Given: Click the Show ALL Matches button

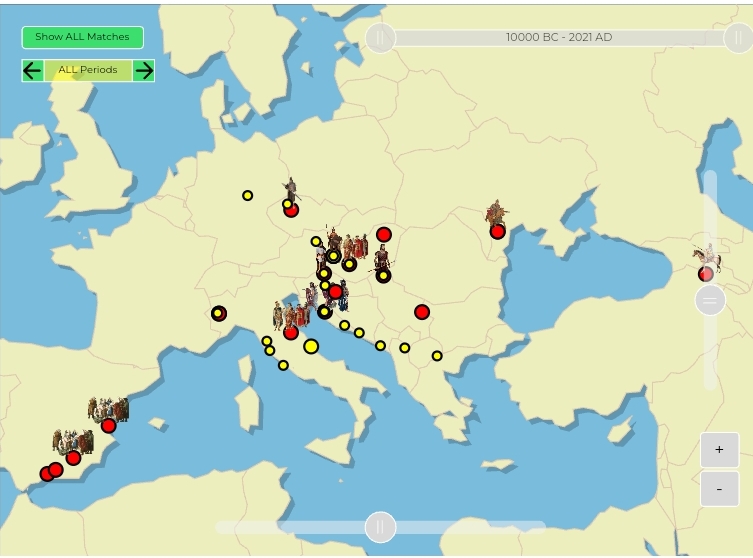Looking at the screenshot, I should (83, 37).
